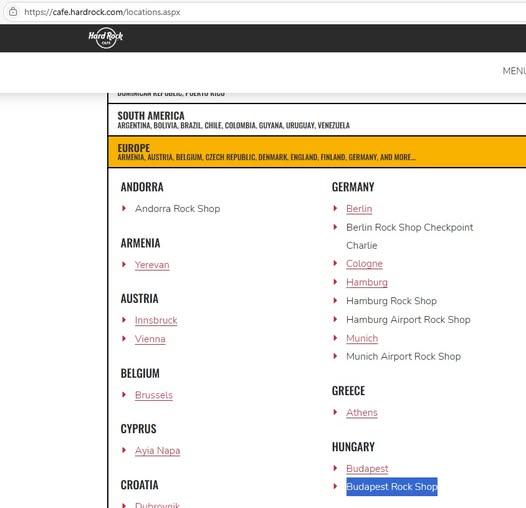This screenshot has width=526, height=508.
Task: Open the Berlin location link
Action: pyautogui.click(x=359, y=209)
